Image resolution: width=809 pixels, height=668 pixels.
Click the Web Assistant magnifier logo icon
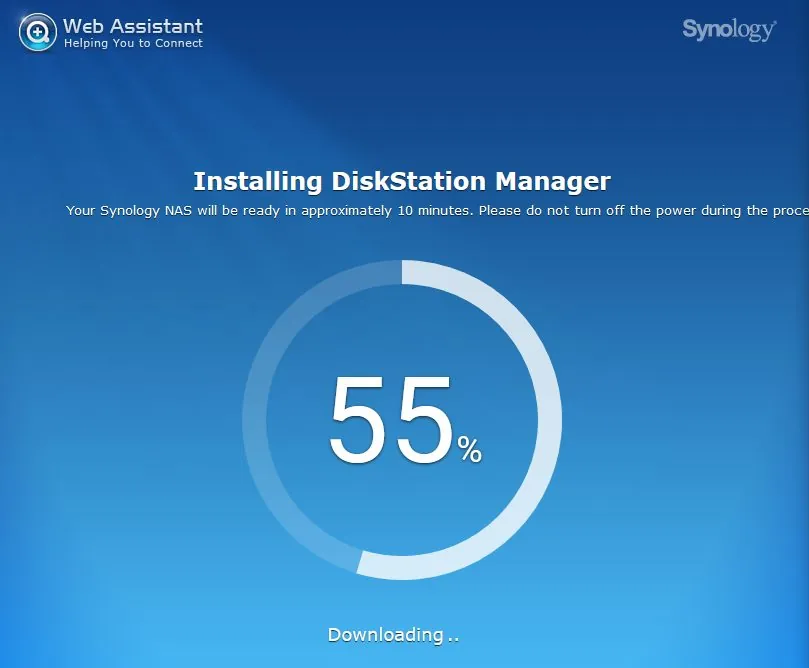point(38,32)
